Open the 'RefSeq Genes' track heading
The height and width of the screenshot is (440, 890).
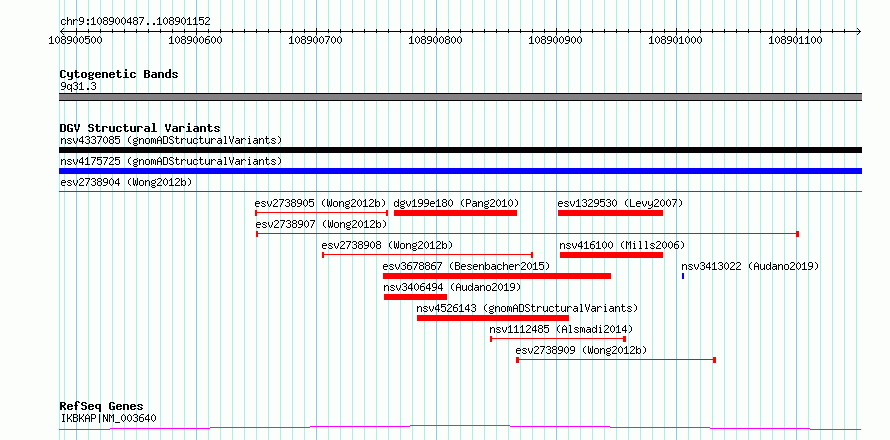click(x=102, y=407)
